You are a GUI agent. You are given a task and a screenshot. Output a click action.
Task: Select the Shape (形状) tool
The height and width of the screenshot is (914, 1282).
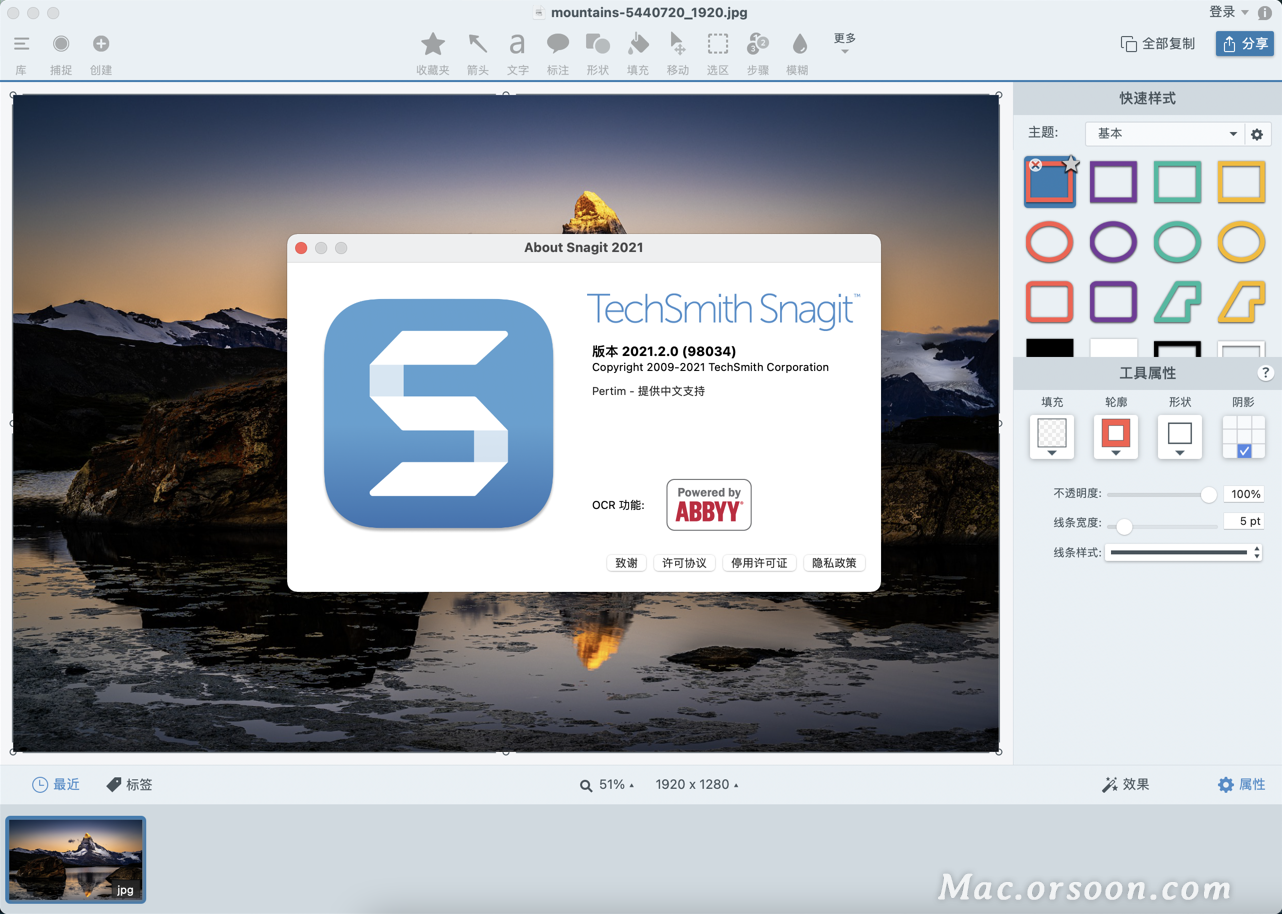point(598,44)
